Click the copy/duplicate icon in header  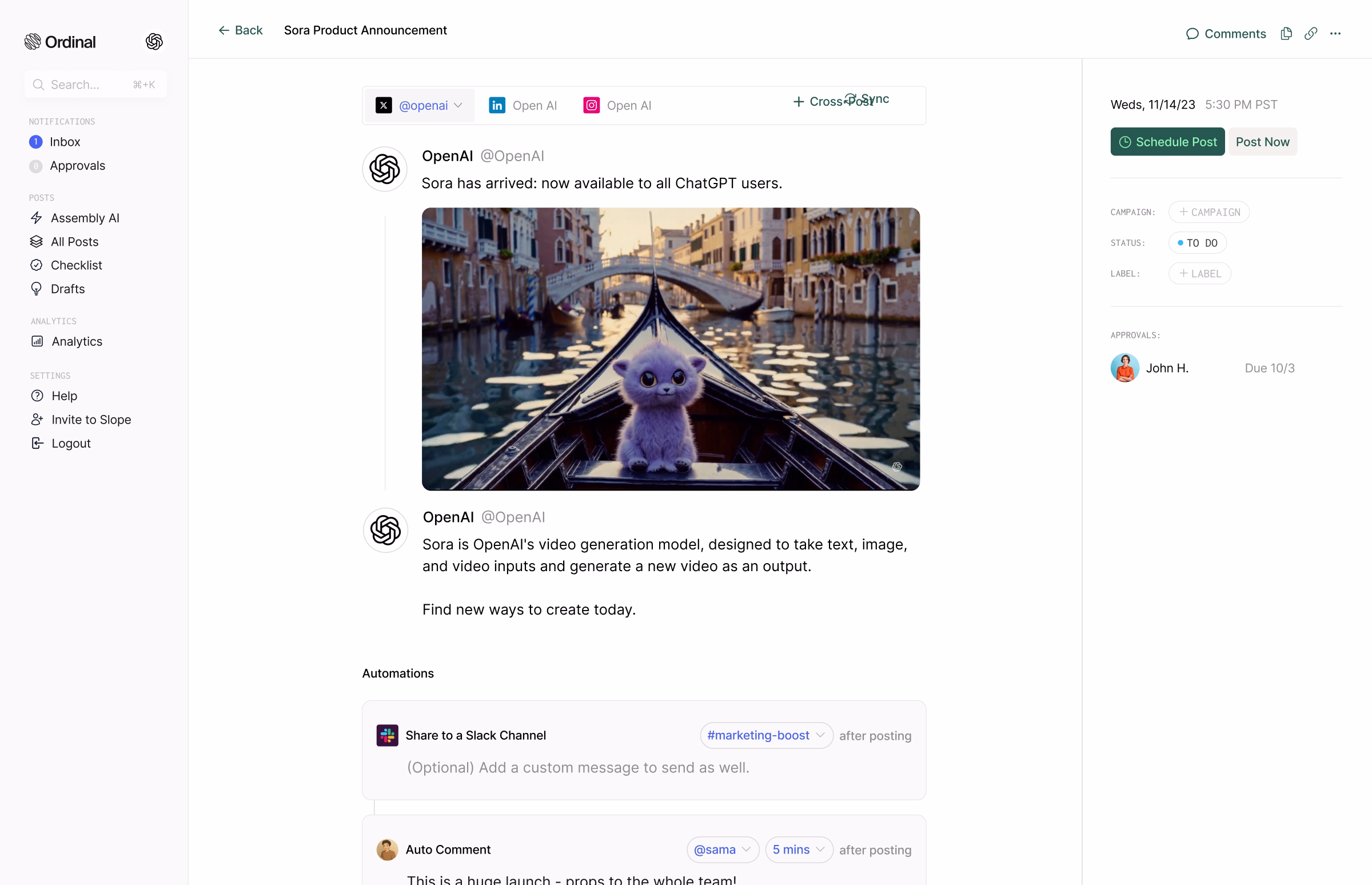pyautogui.click(x=1286, y=34)
